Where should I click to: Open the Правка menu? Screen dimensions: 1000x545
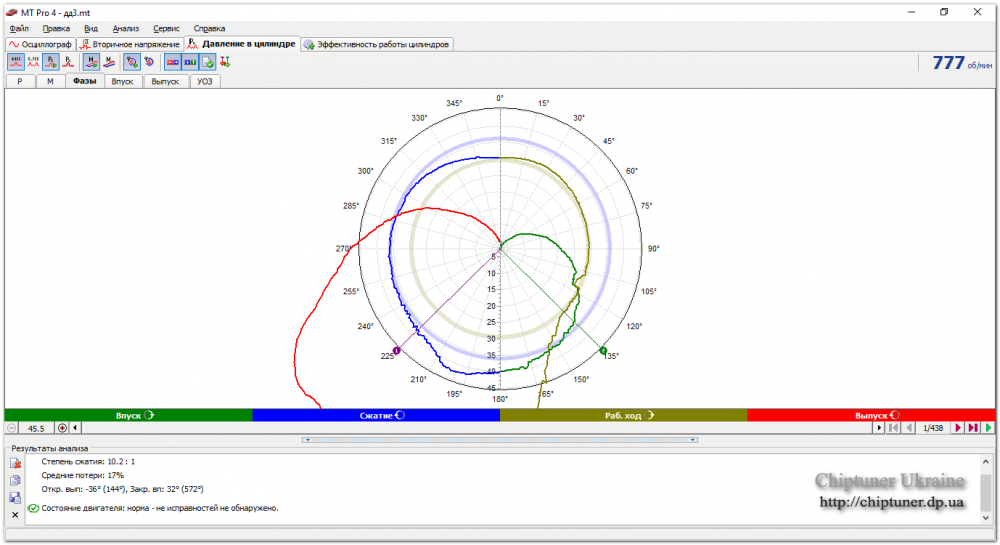(56, 28)
